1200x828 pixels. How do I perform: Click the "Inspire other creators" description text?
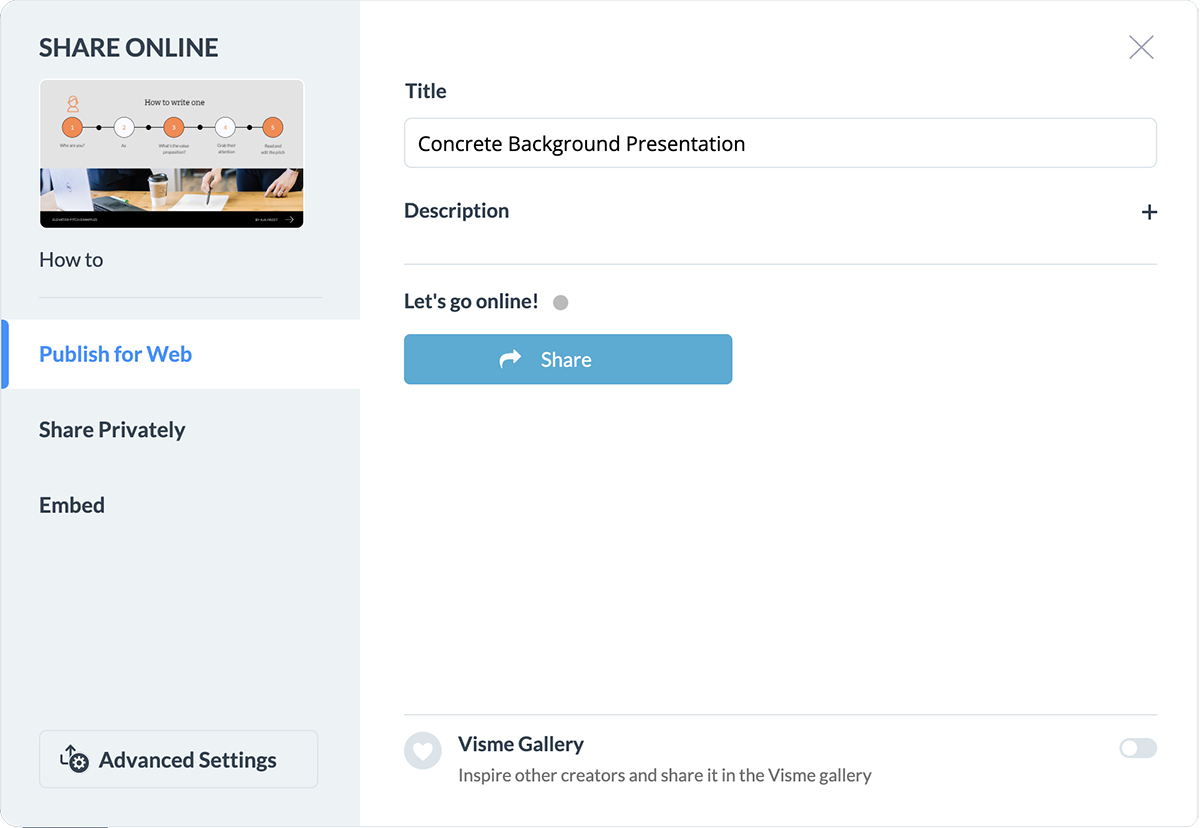[664, 775]
